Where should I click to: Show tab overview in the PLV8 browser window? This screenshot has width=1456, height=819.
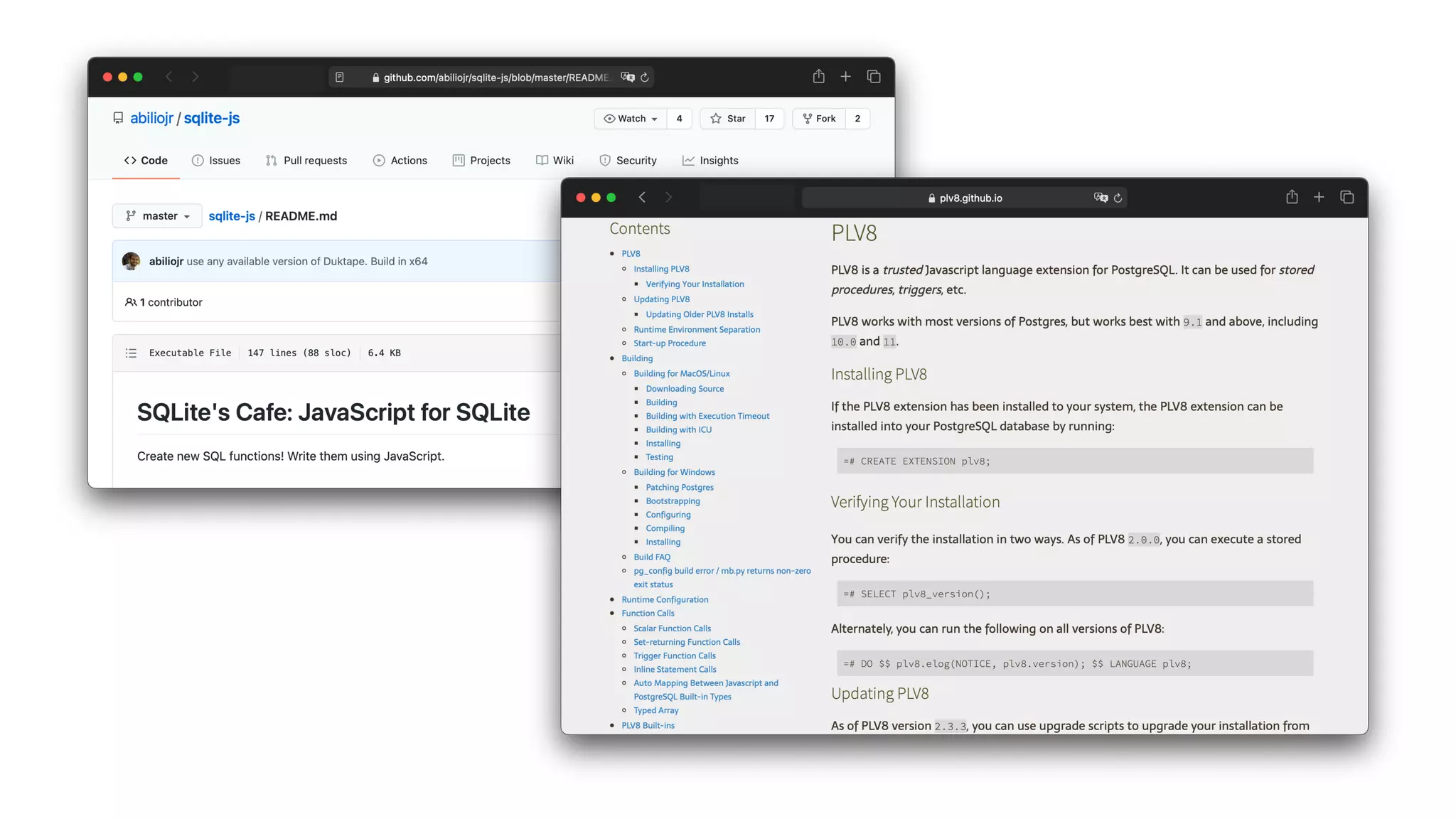coord(1347,197)
